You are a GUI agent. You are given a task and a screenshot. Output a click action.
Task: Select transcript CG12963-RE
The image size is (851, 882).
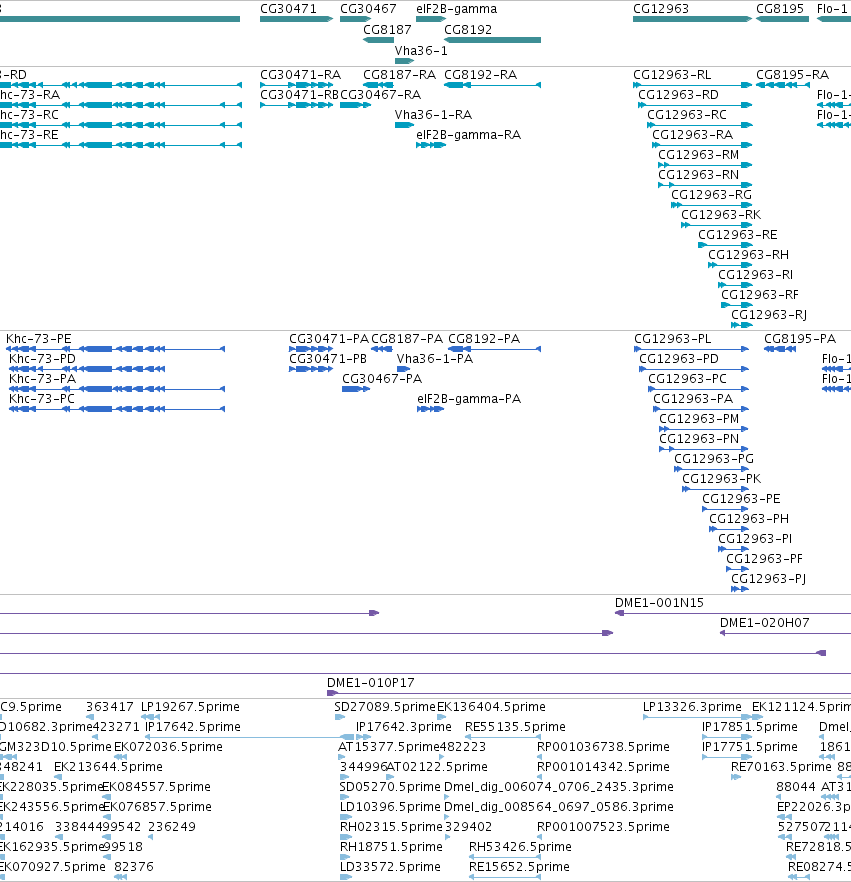coord(725,245)
